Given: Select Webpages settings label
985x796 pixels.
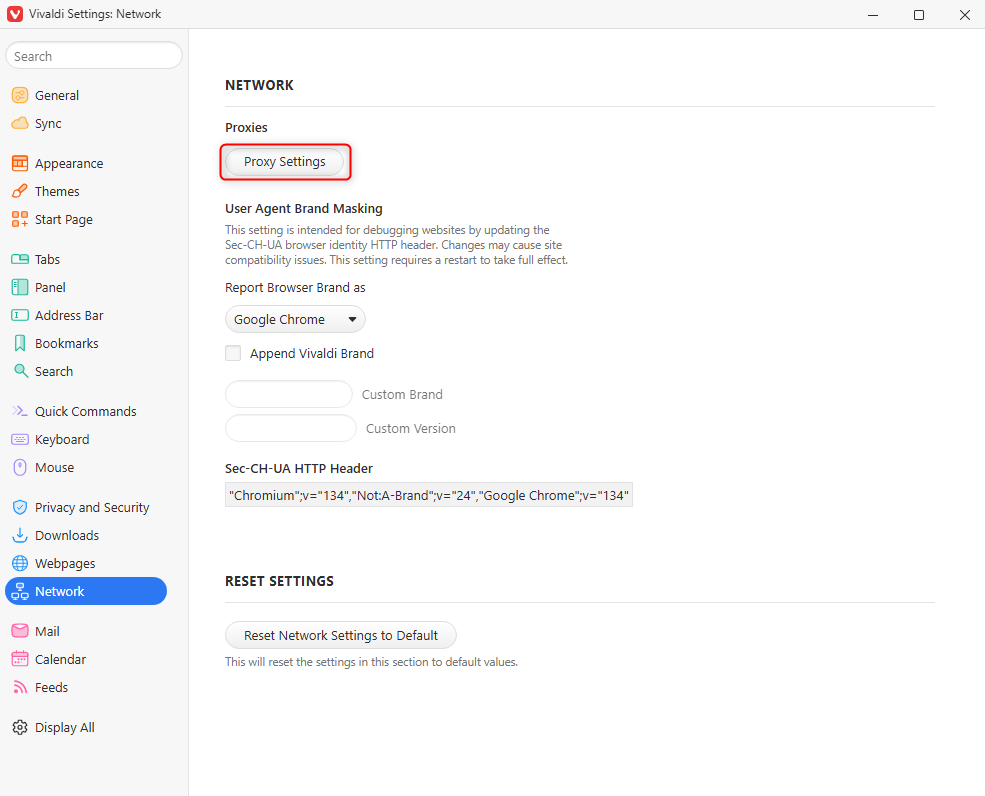Looking at the screenshot, I should tap(65, 564).
